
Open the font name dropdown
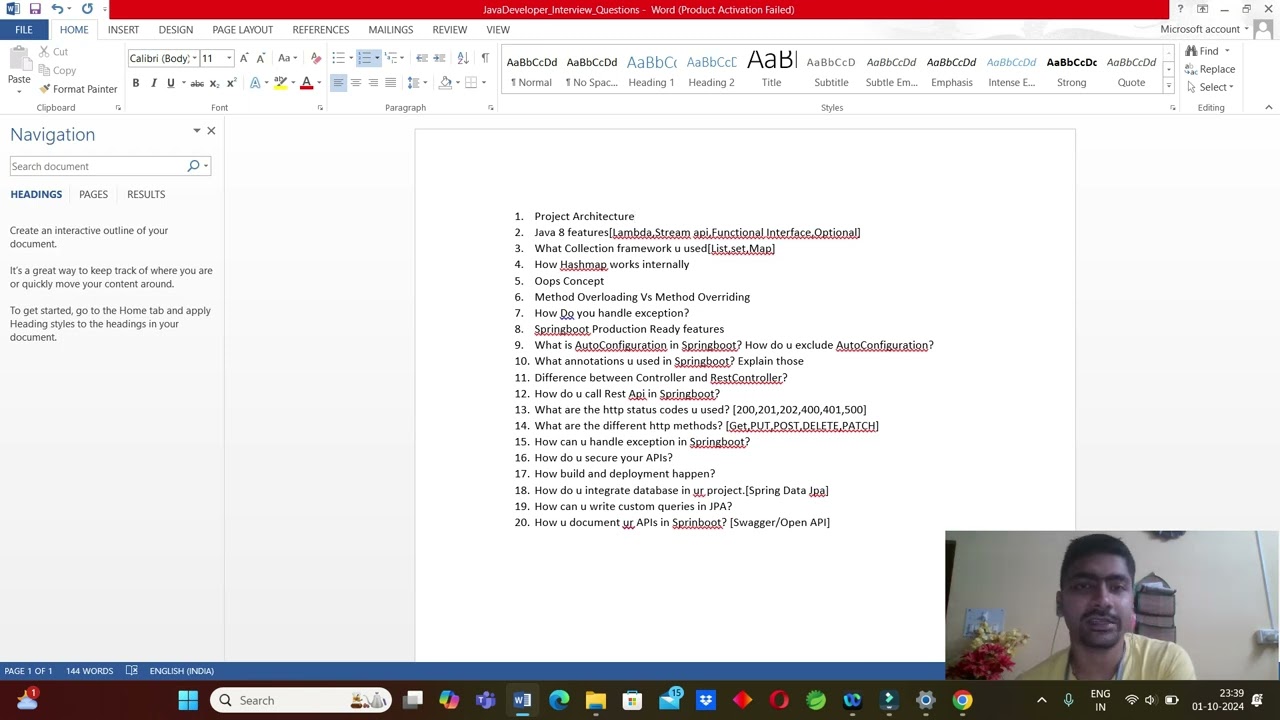tap(194, 58)
